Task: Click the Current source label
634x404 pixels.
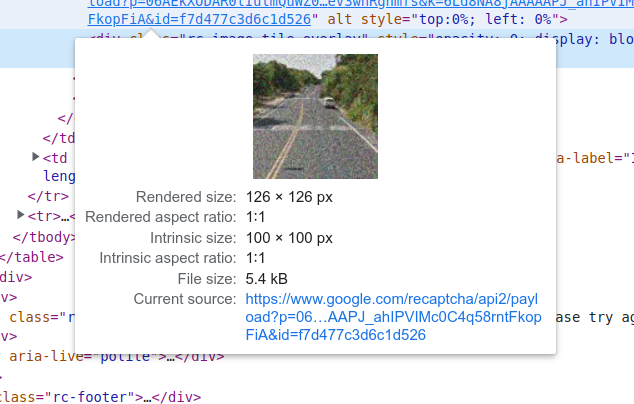Action: coord(184,299)
